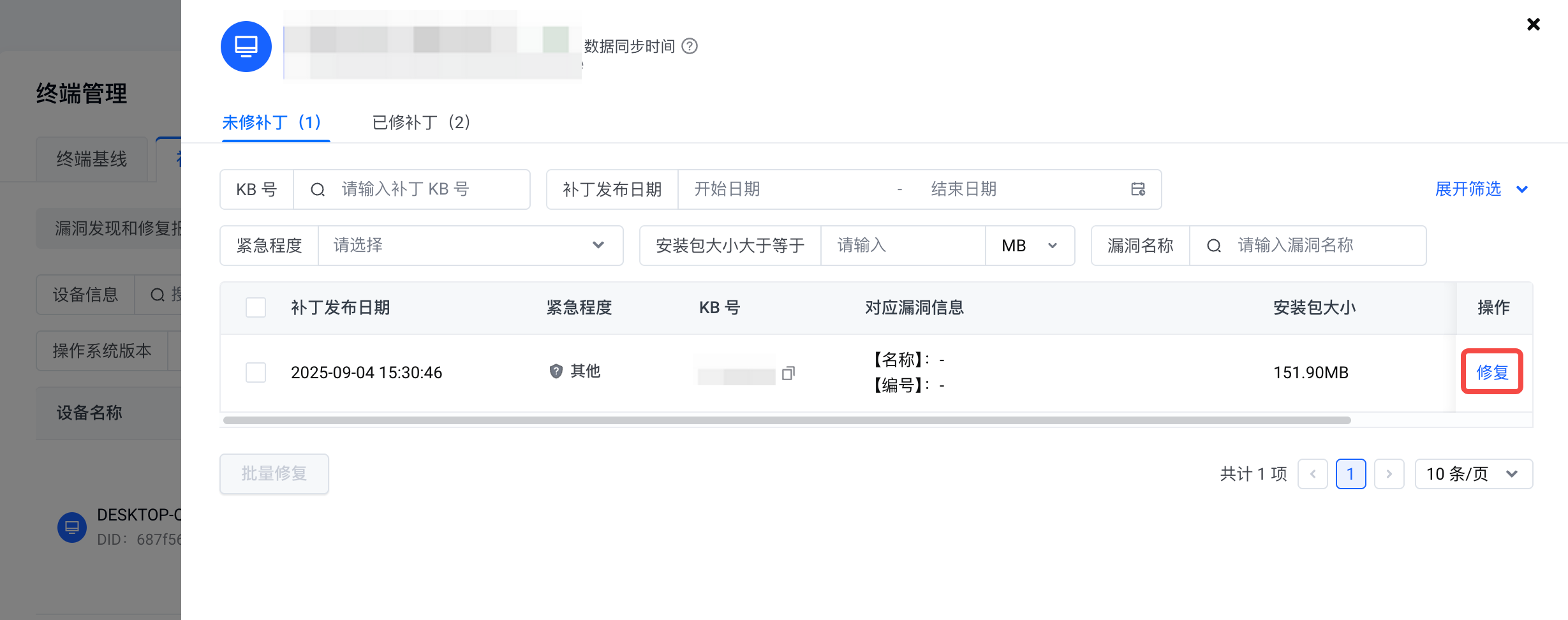Go to next page with arrow icon
This screenshot has height=620, width=1568.
coord(1389,473)
